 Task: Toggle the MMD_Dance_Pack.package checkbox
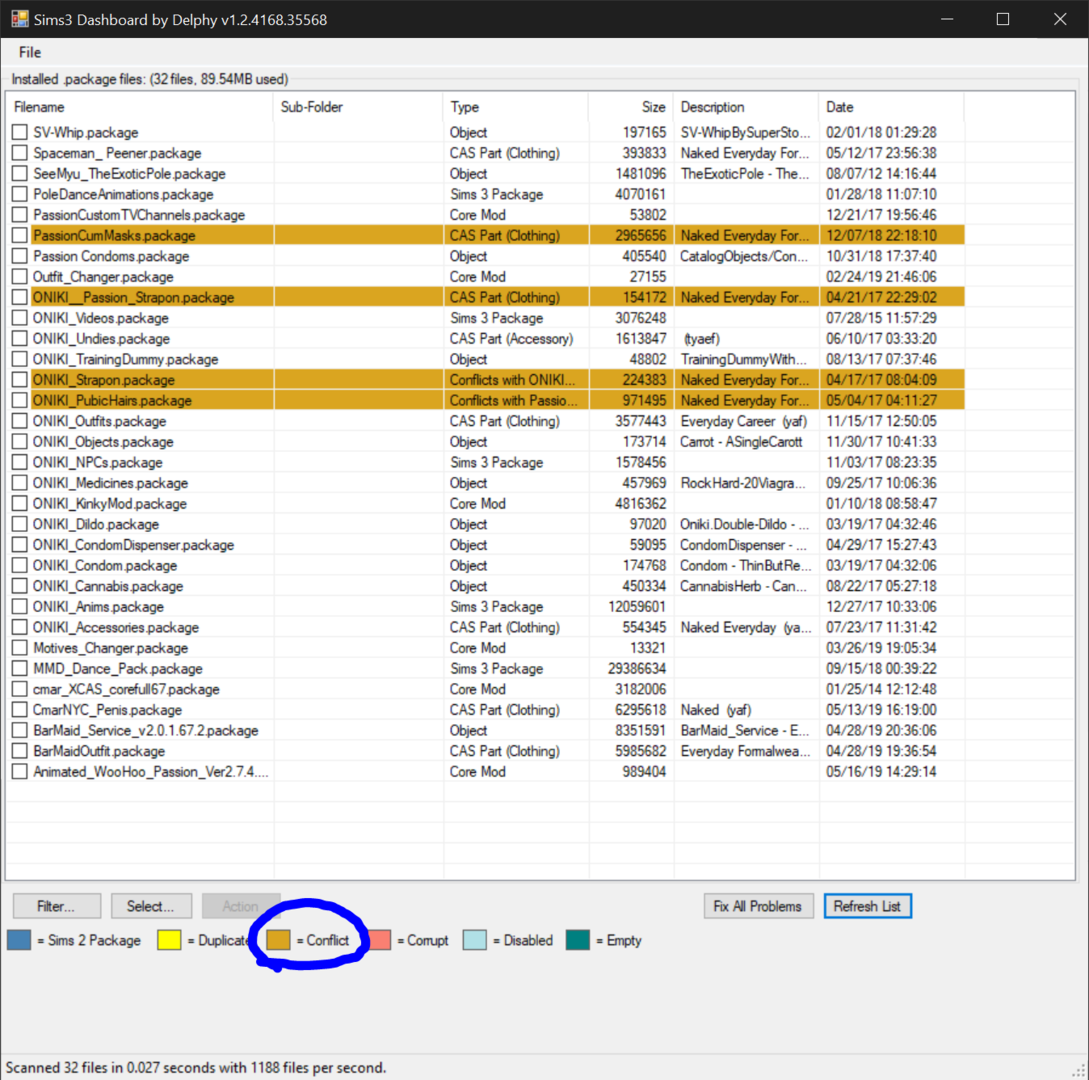[x=20, y=668]
